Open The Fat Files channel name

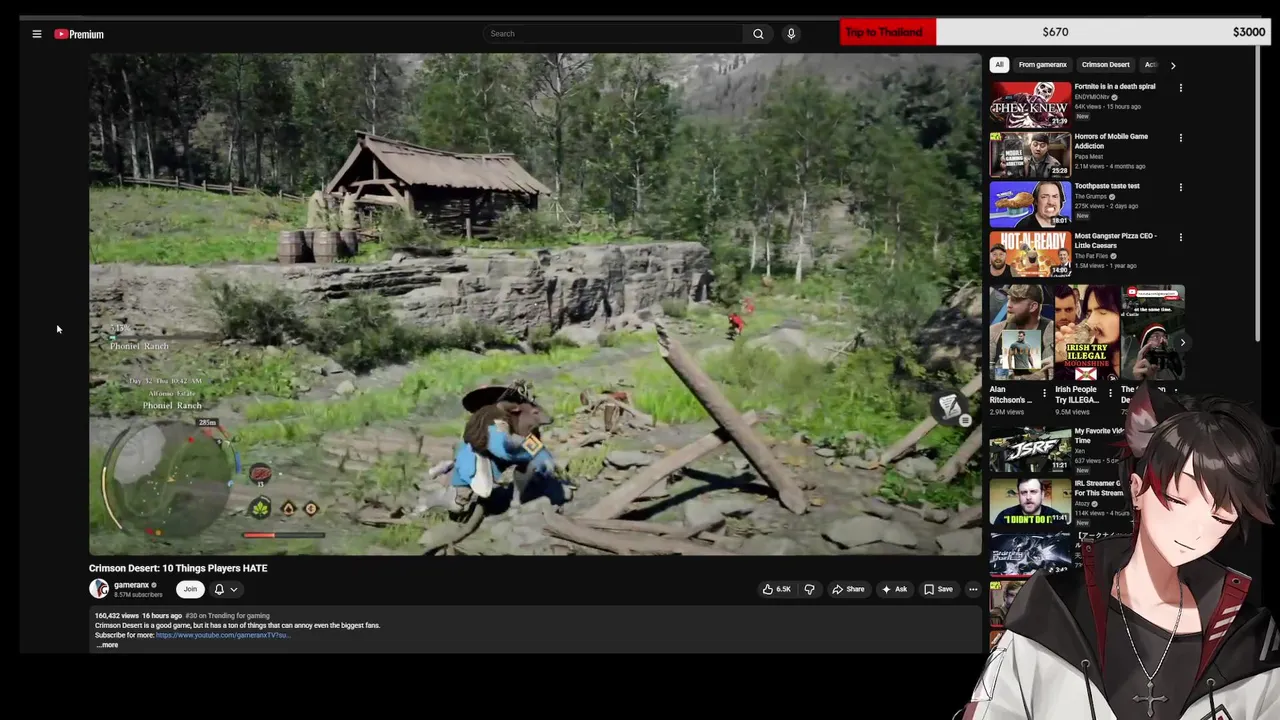(1093, 256)
